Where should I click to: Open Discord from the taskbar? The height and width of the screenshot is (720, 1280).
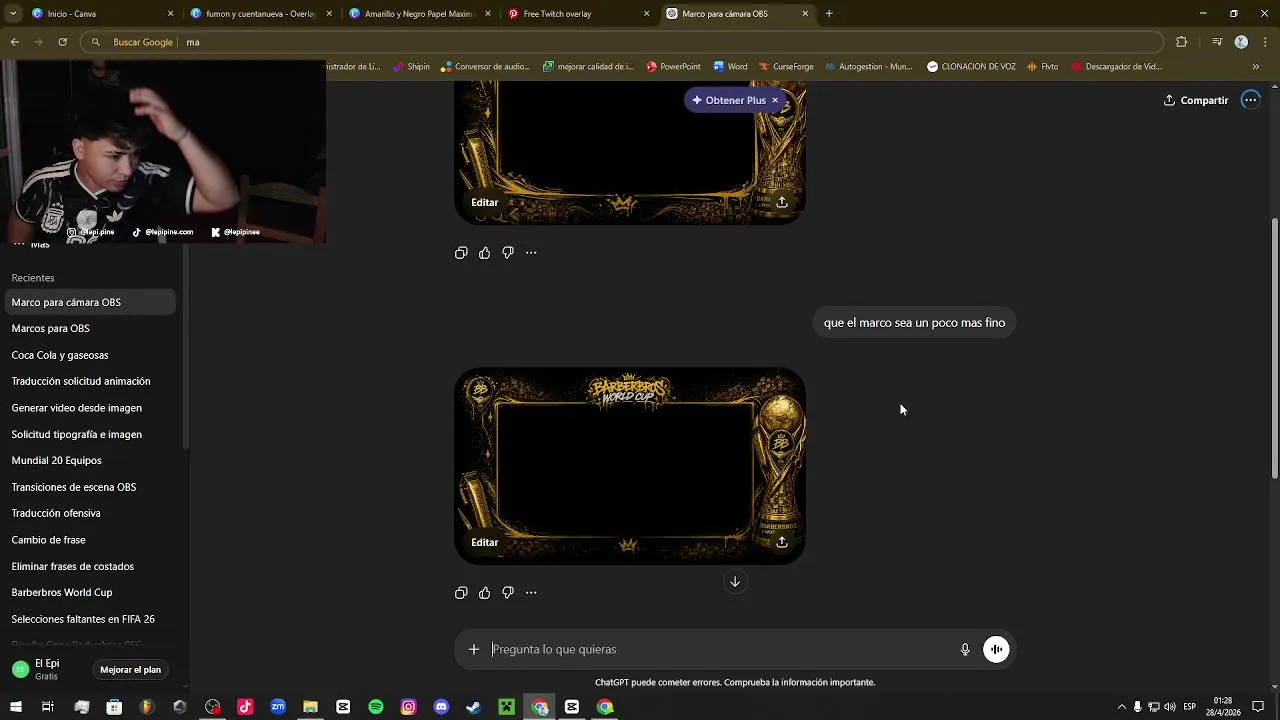click(441, 707)
